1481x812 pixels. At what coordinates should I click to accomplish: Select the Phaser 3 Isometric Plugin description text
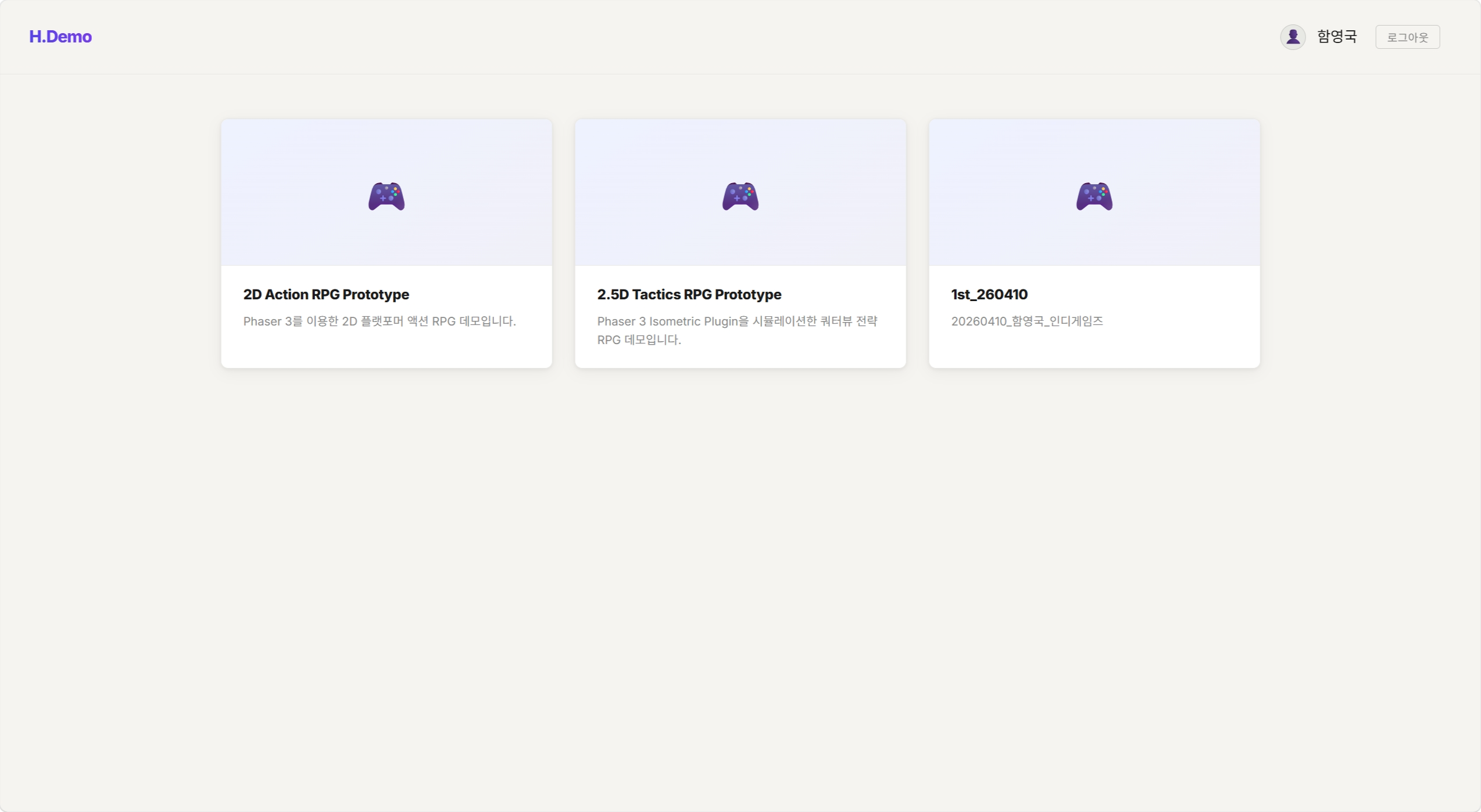coord(738,330)
